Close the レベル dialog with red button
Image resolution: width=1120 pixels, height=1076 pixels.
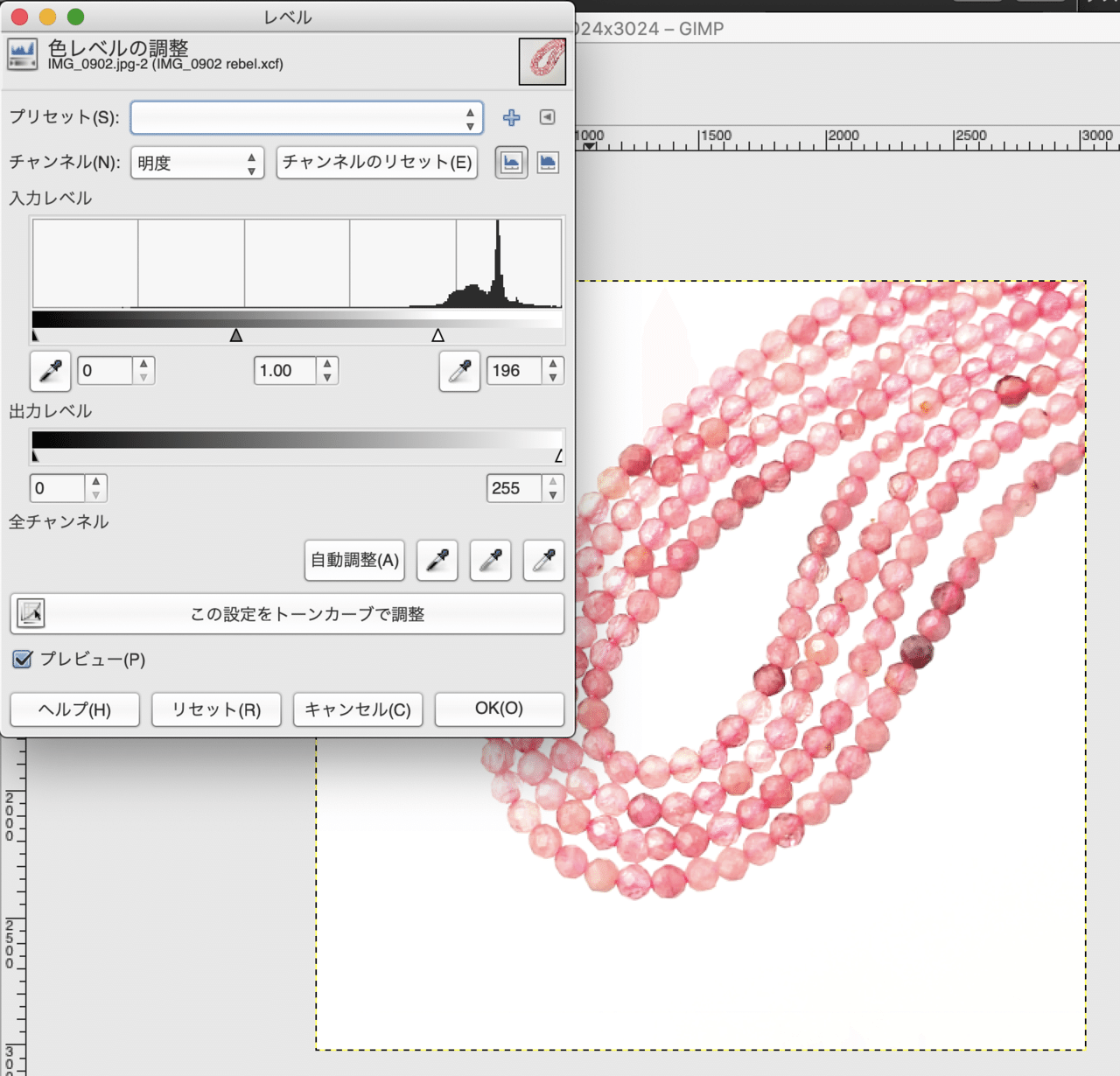click(20, 17)
